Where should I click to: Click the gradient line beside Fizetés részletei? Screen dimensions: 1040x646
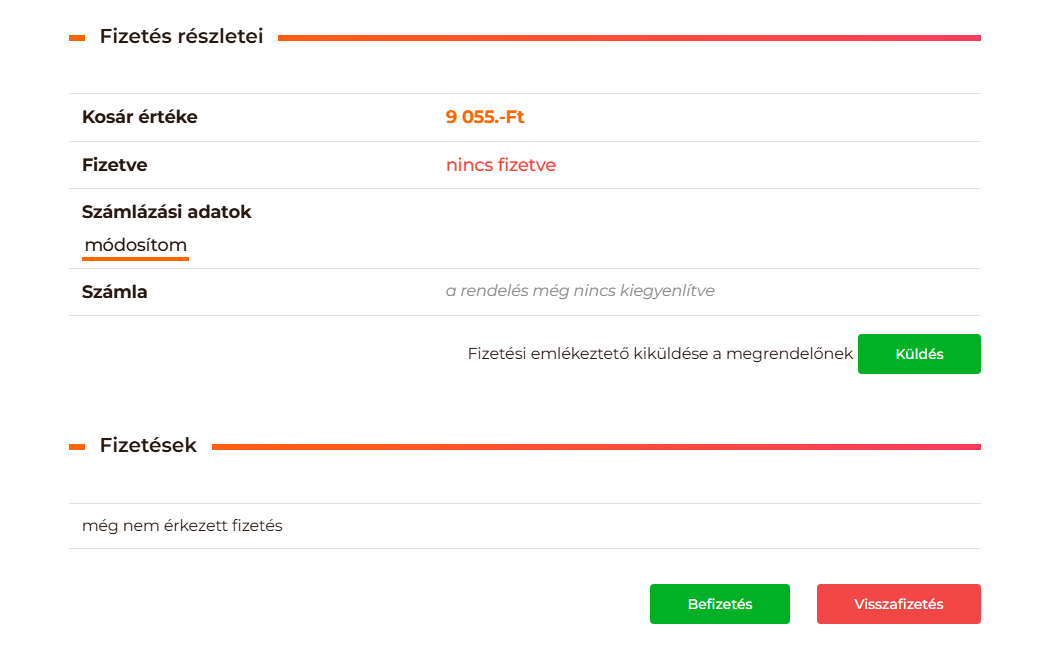coord(629,38)
